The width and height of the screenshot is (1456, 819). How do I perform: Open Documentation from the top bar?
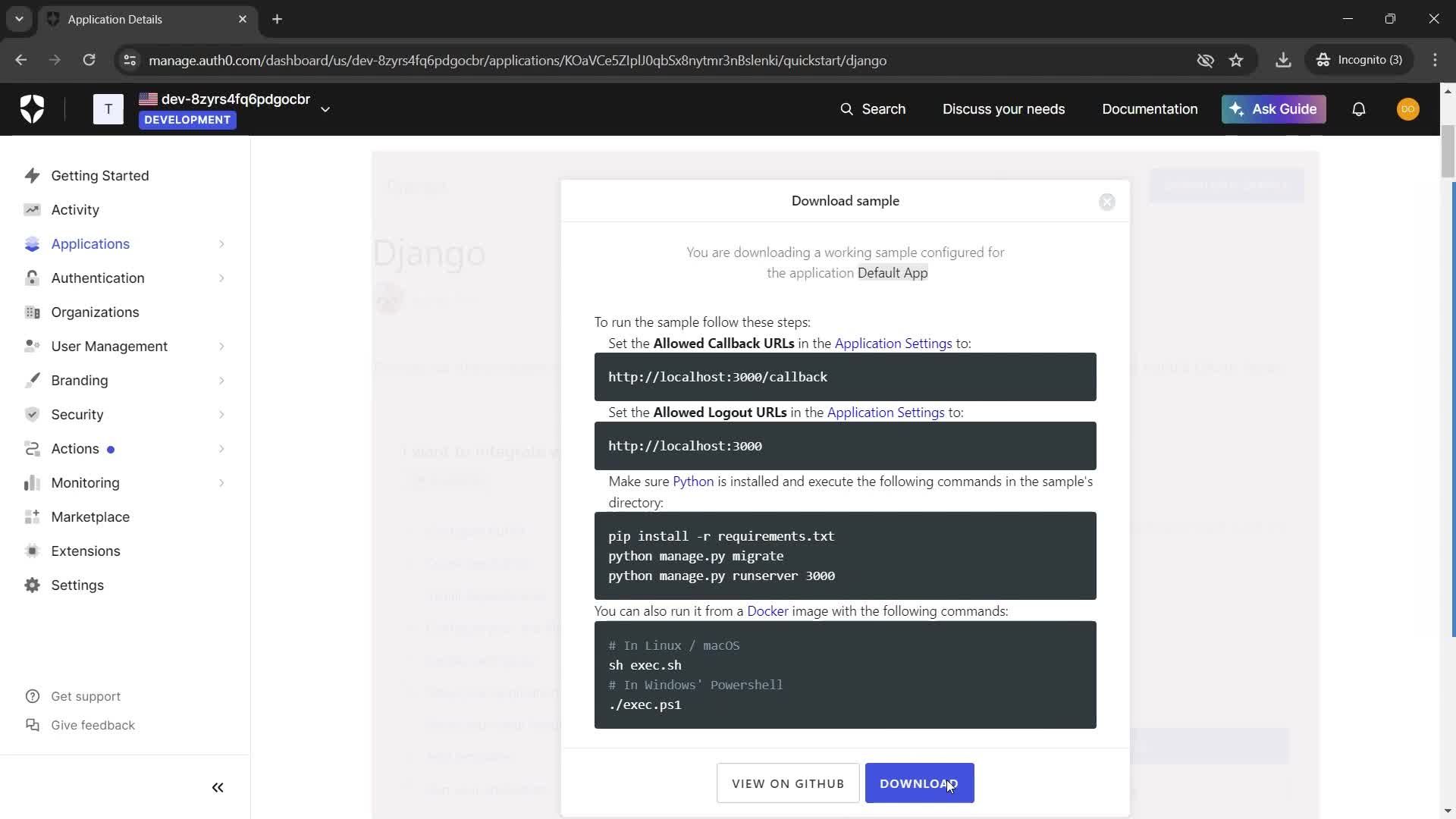[1150, 109]
